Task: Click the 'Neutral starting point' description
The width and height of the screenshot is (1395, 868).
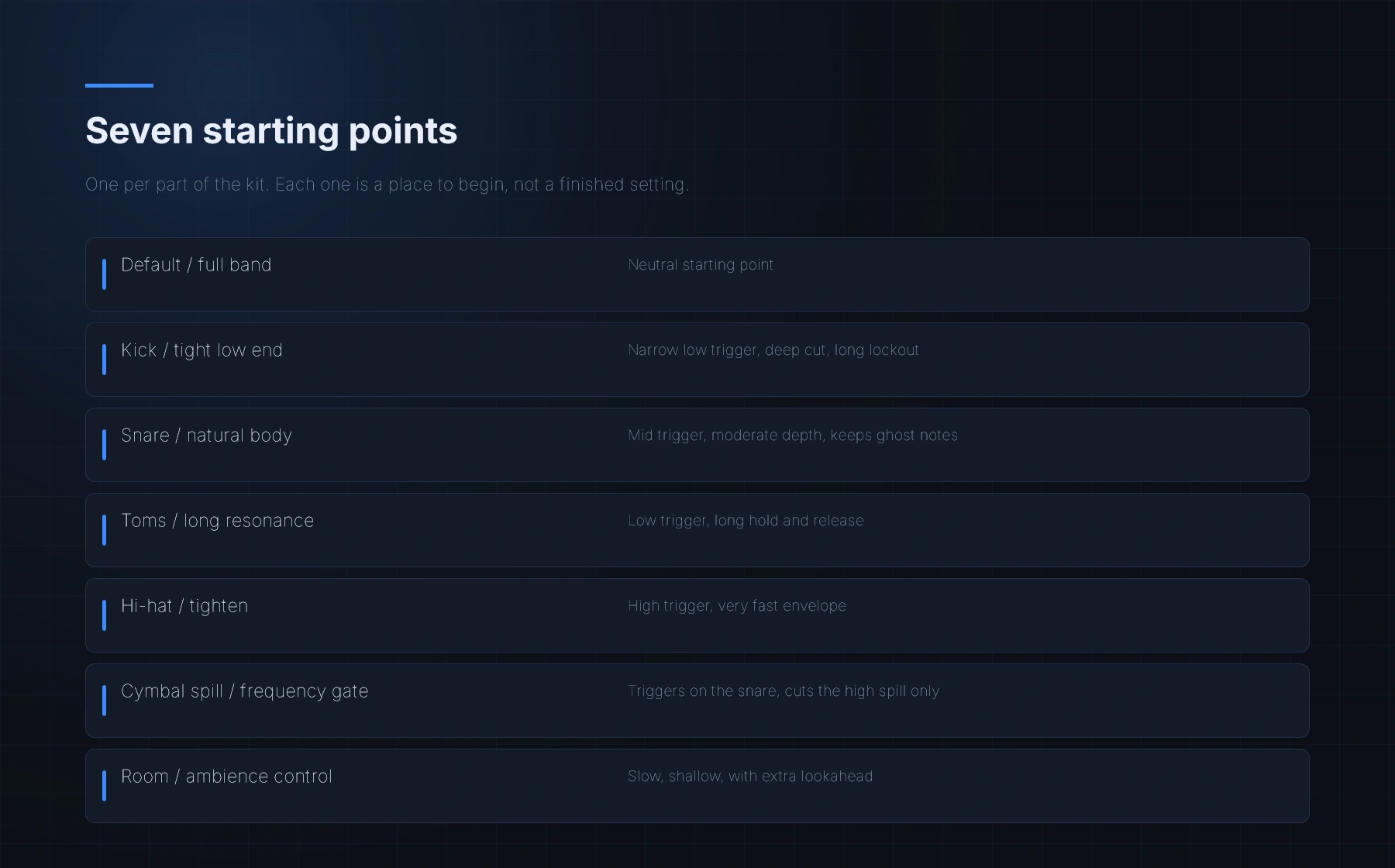Action: tap(701, 265)
